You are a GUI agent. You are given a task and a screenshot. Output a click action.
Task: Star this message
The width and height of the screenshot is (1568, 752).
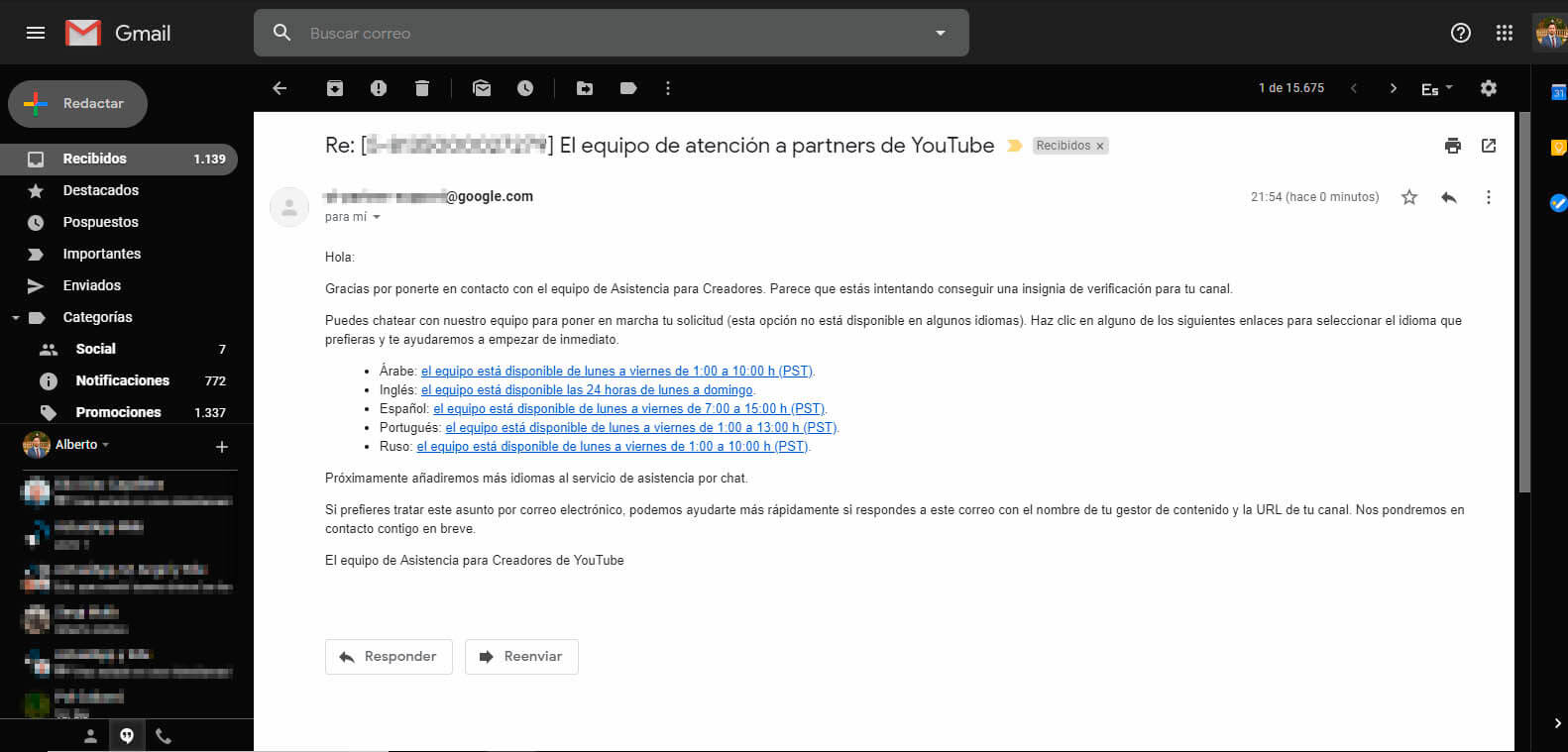click(1409, 197)
